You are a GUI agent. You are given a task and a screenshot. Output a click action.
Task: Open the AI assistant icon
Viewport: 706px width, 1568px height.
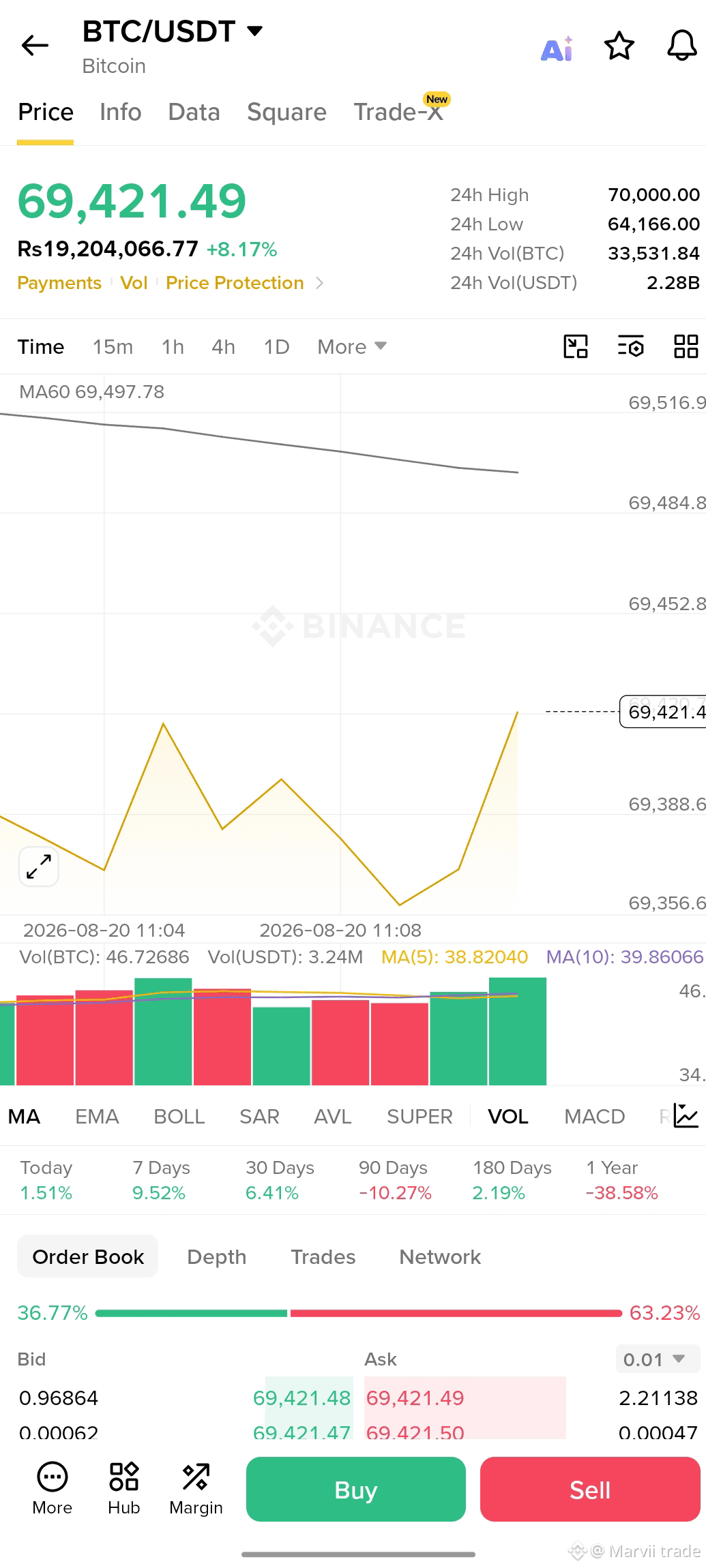pos(557,48)
